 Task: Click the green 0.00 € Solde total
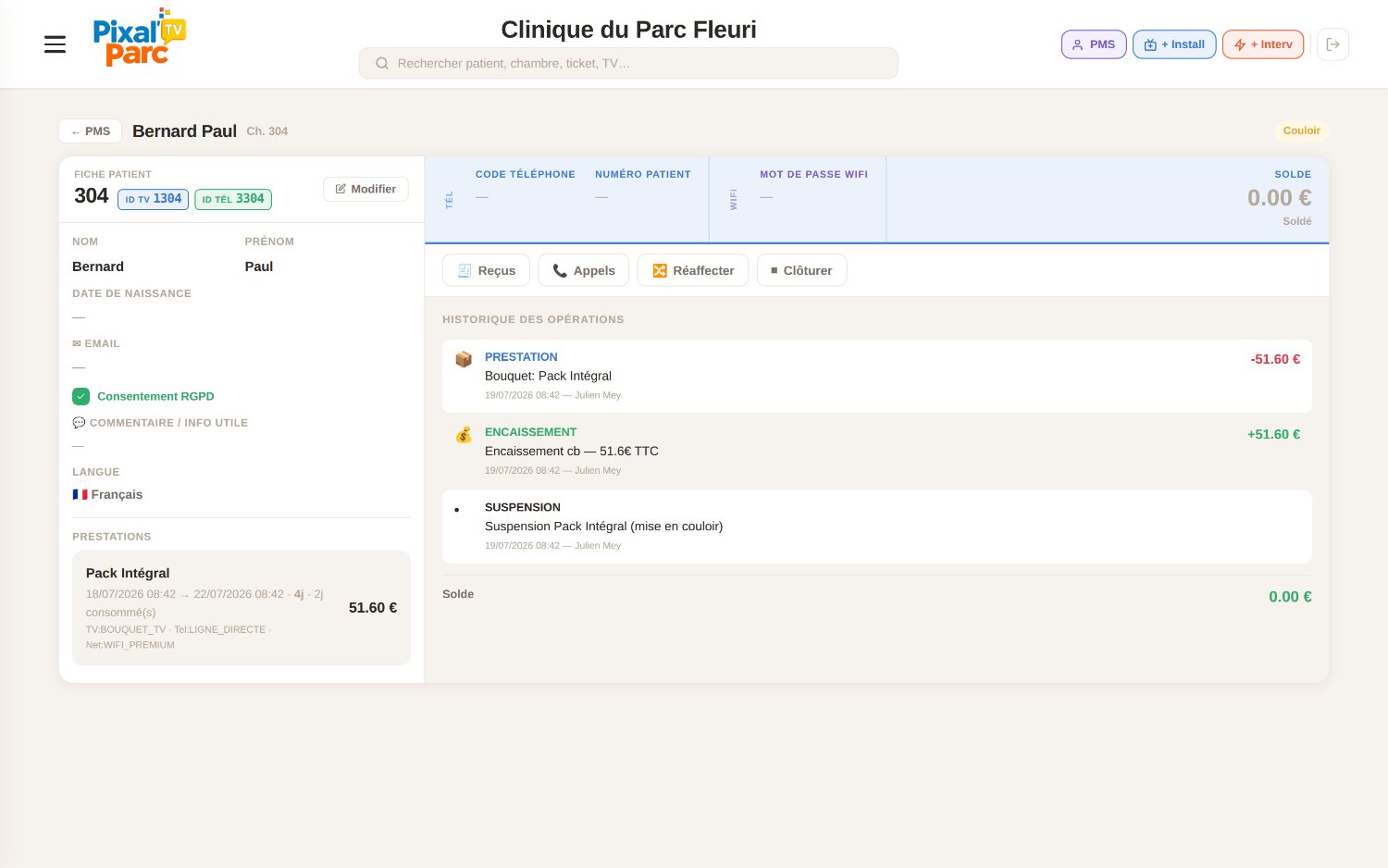[1290, 597]
